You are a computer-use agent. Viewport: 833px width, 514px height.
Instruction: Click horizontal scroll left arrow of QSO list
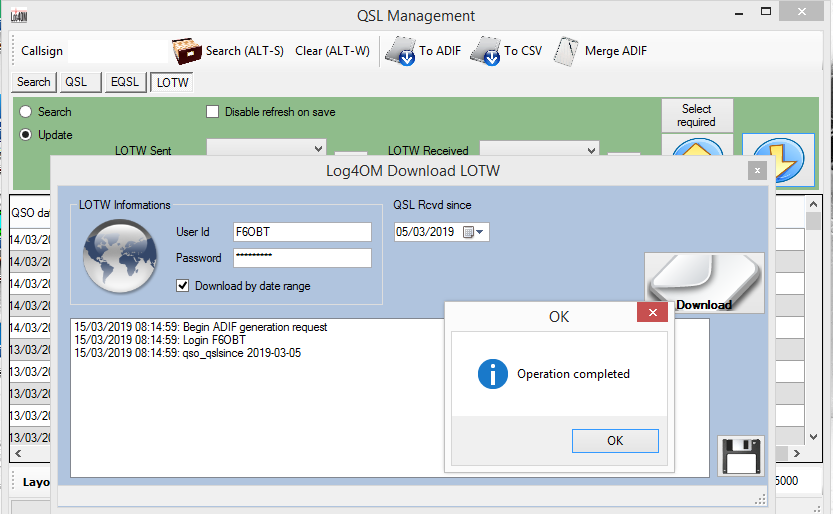pyautogui.click(x=18, y=453)
